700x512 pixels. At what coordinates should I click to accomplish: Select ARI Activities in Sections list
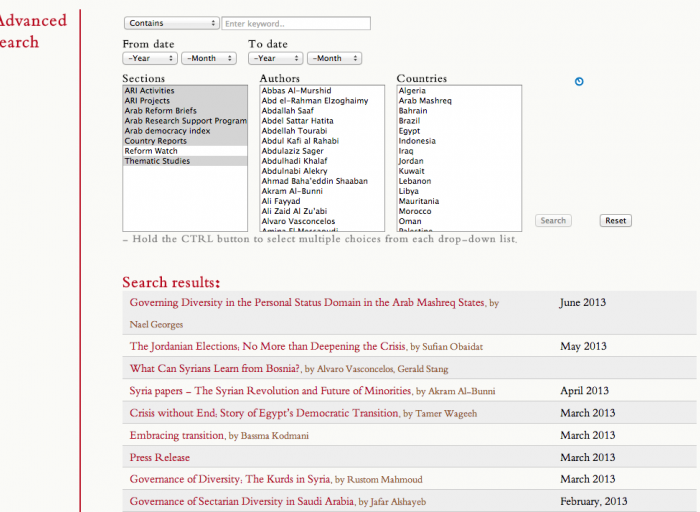pyautogui.click(x=149, y=91)
